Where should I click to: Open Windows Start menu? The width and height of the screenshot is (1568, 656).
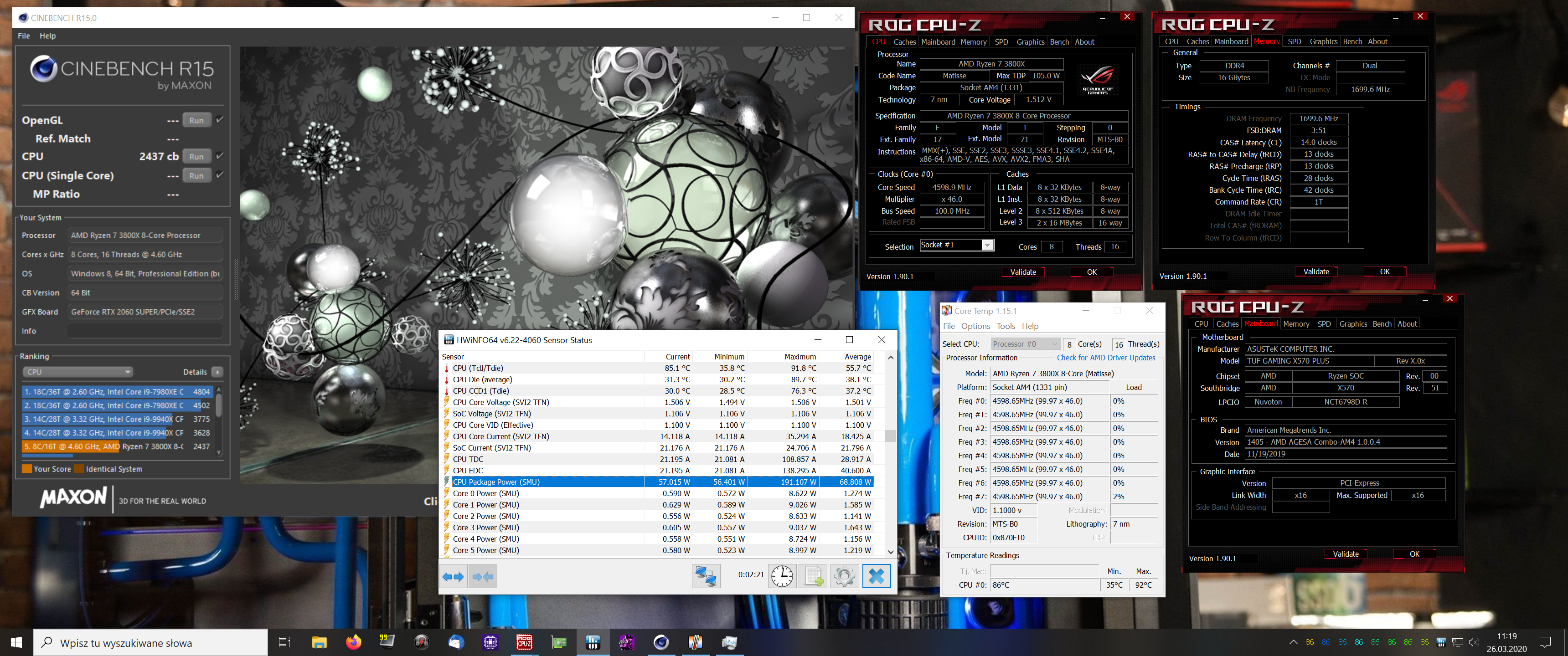[16, 643]
